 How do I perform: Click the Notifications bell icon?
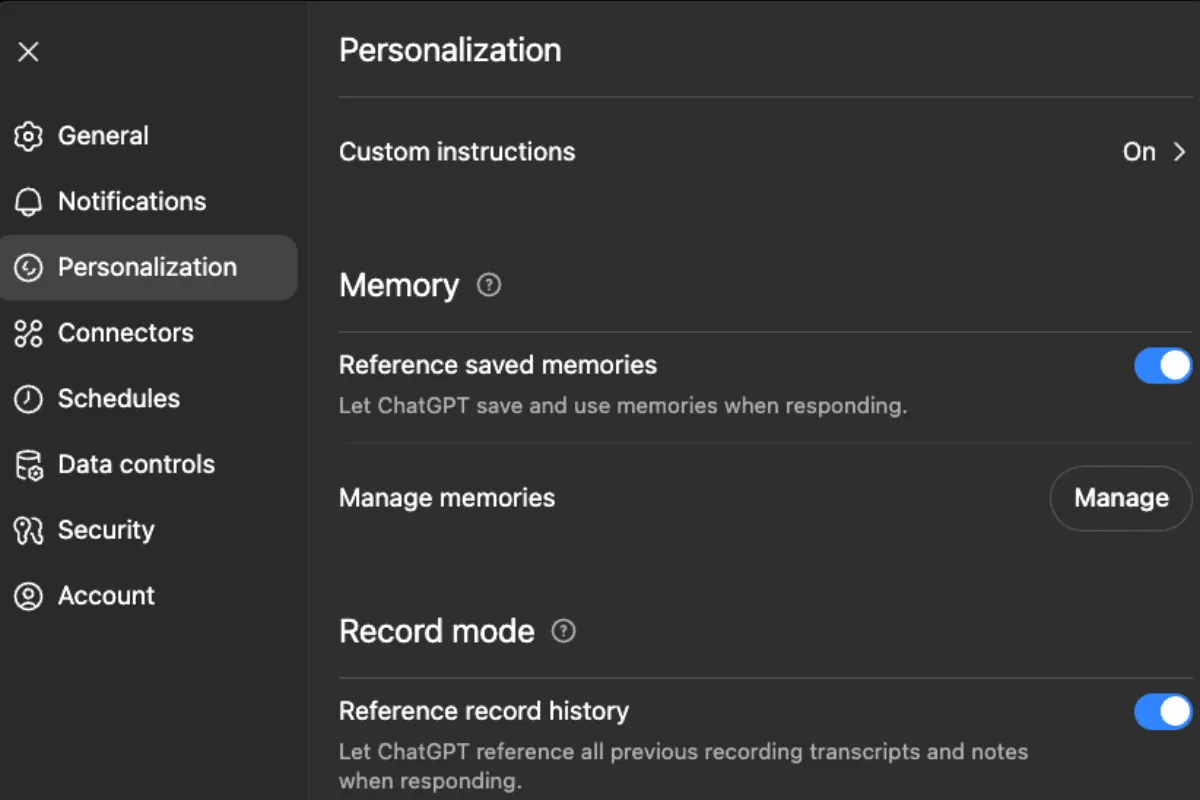coord(28,202)
